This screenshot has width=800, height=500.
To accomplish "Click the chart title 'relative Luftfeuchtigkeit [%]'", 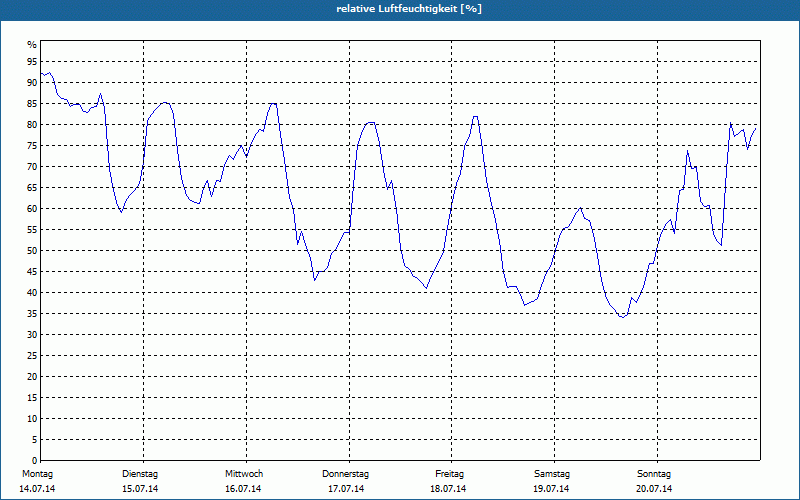I will click(409, 9).
